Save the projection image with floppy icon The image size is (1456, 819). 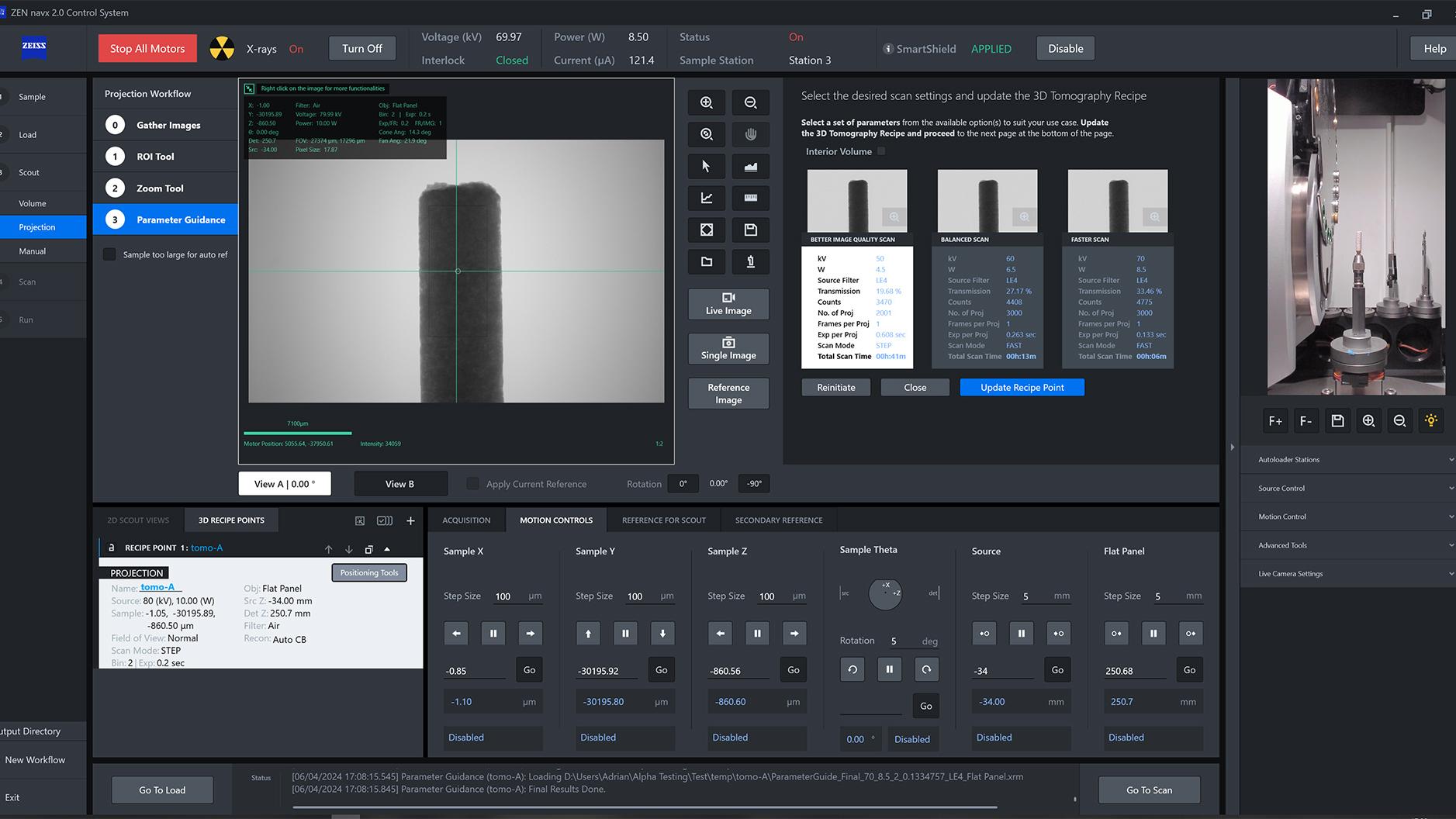tap(750, 230)
